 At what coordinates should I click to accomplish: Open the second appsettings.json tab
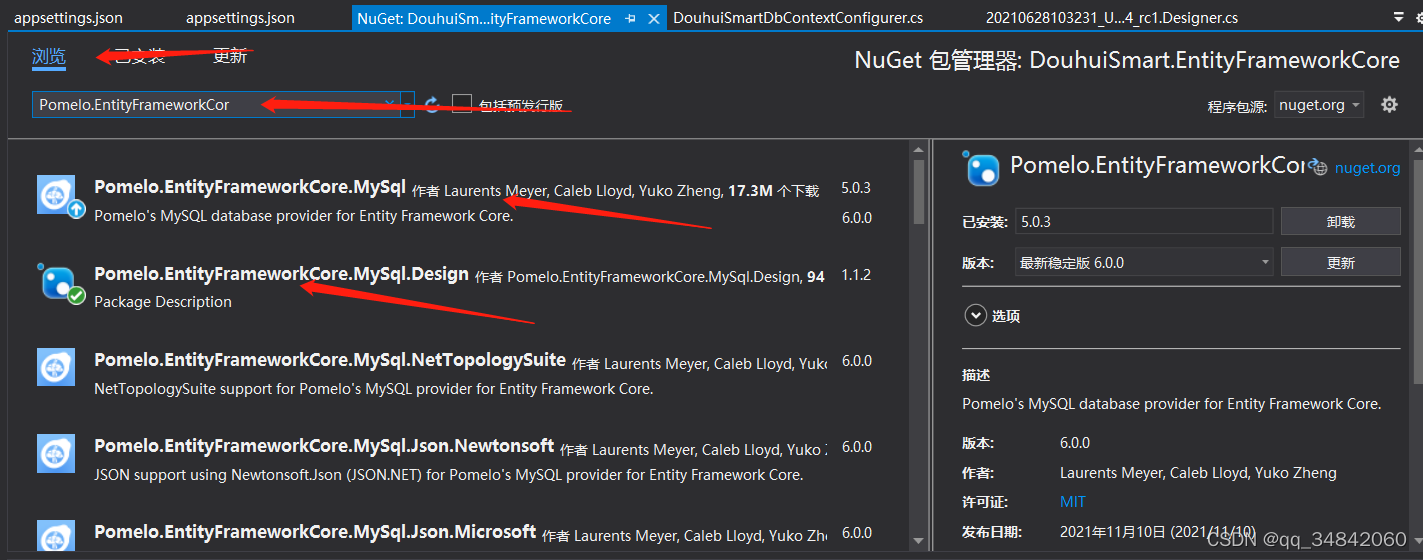[241, 18]
